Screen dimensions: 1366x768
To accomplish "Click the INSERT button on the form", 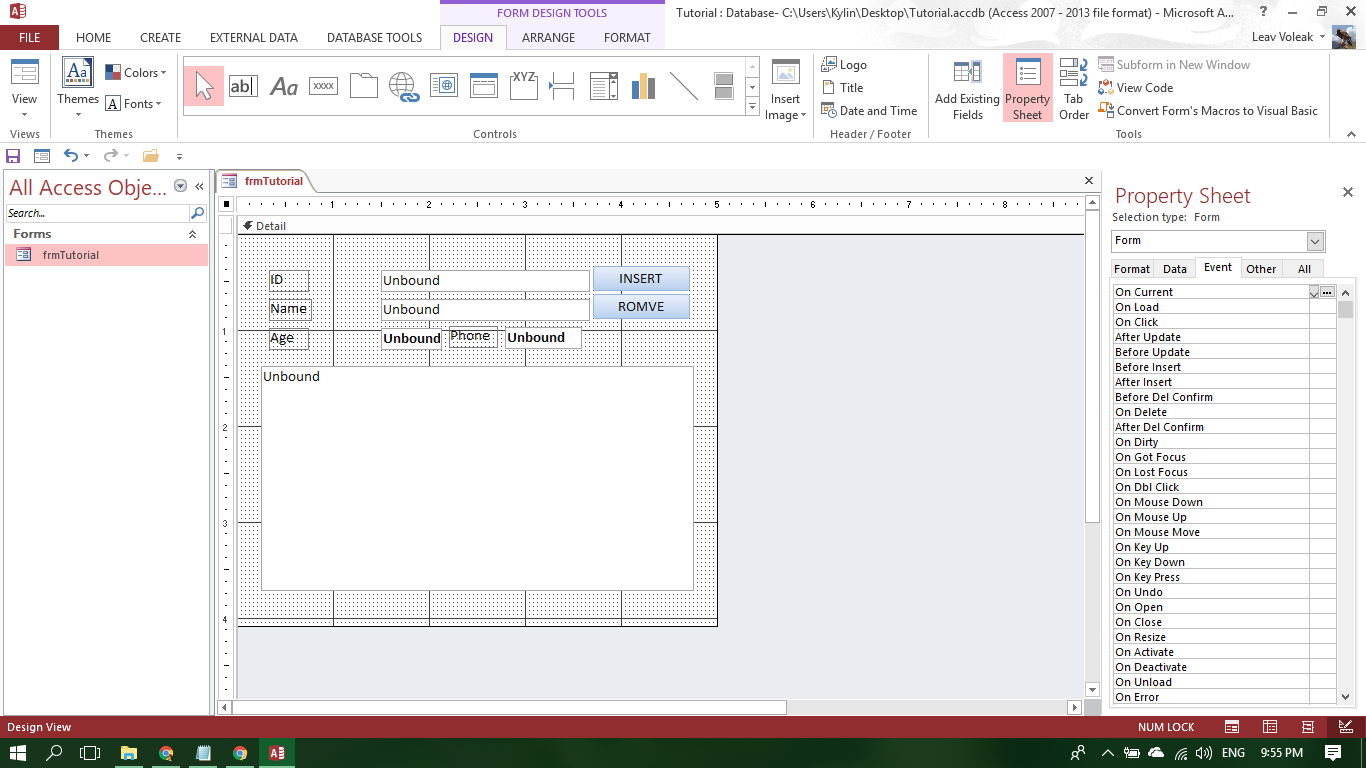I will (641, 279).
